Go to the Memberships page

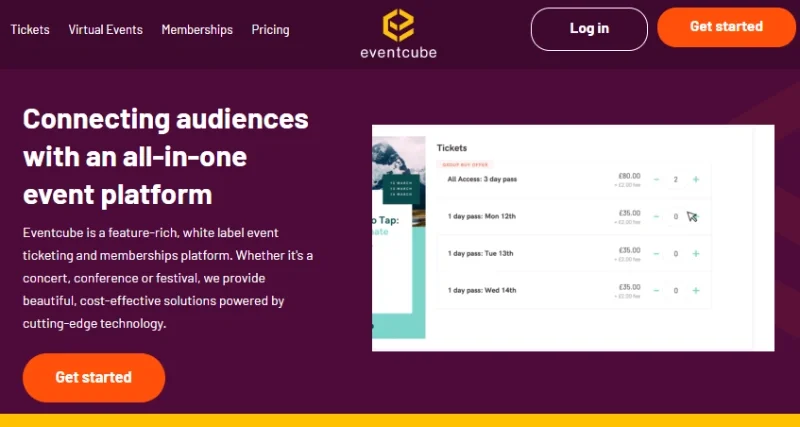197,30
